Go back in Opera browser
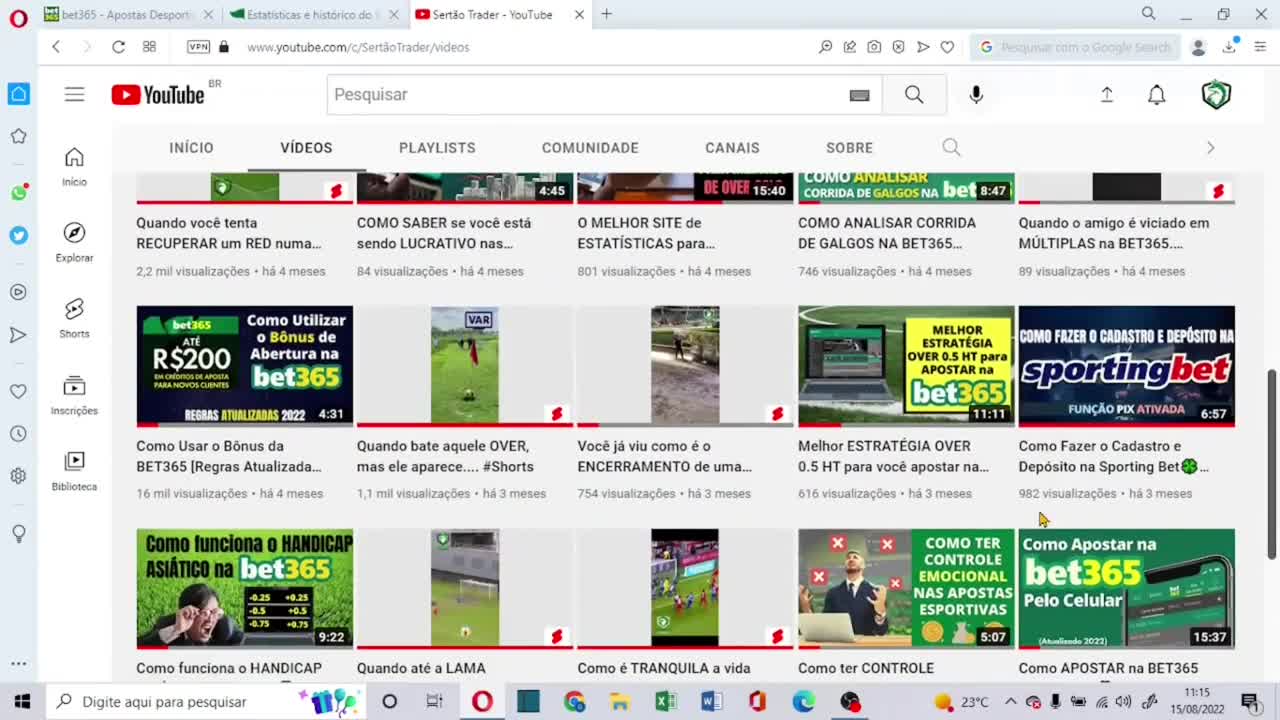Screen dimensions: 1280x720 tap(56, 47)
